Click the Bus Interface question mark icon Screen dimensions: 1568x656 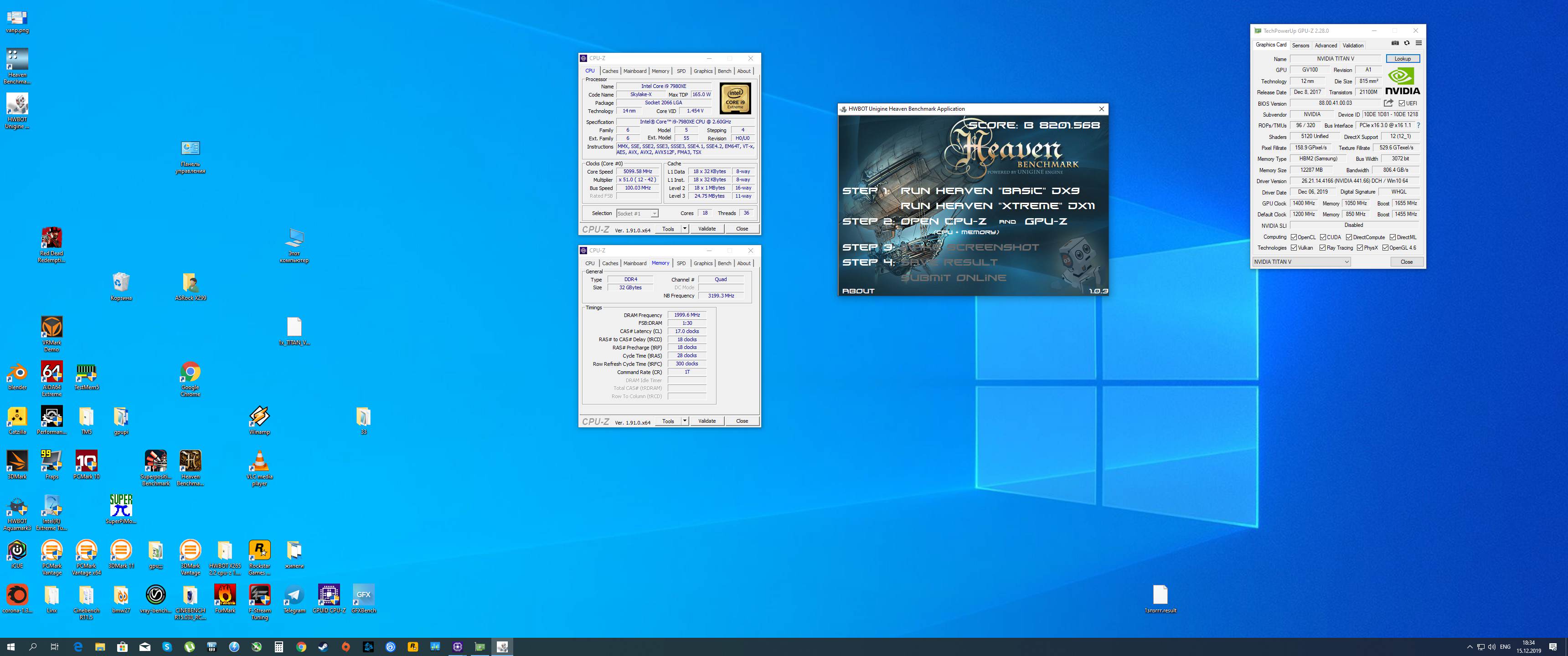(x=1418, y=125)
